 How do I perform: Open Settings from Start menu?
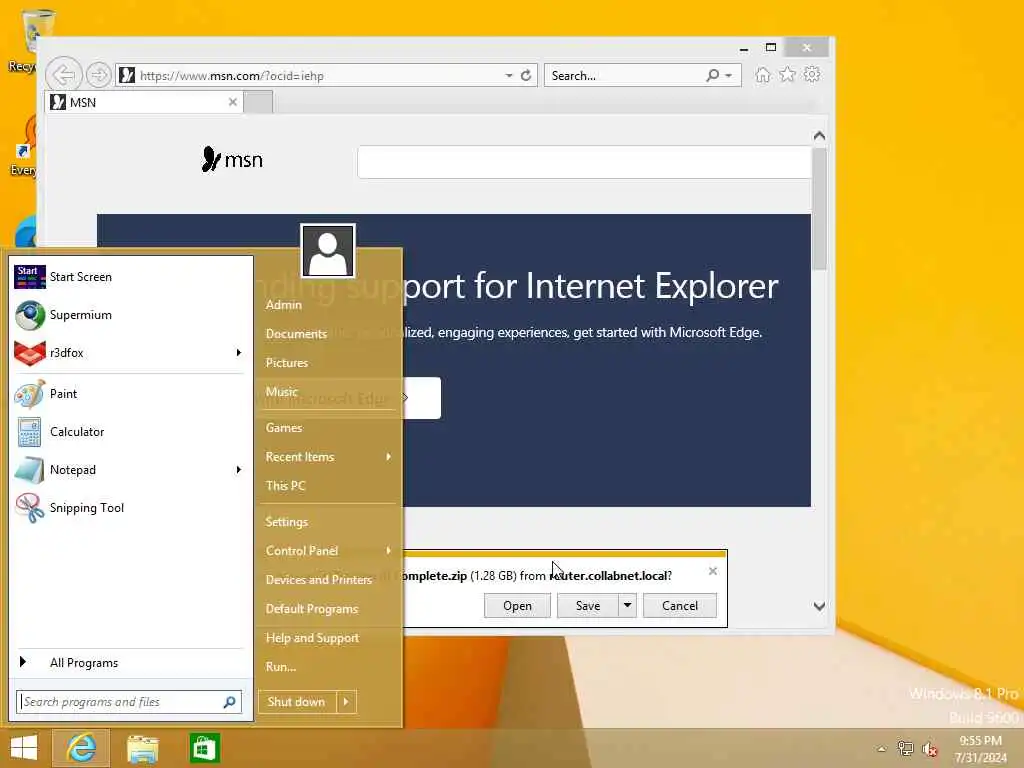287,522
